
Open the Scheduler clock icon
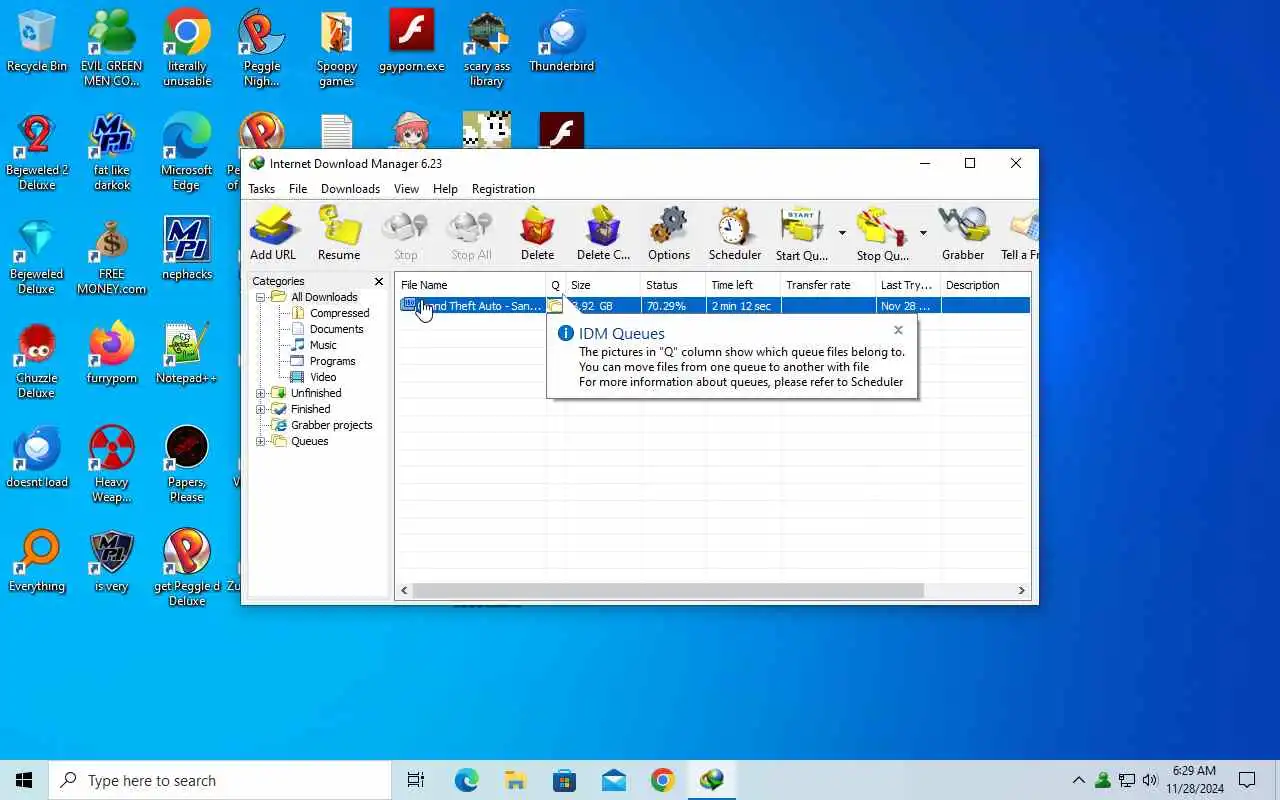[x=735, y=233]
